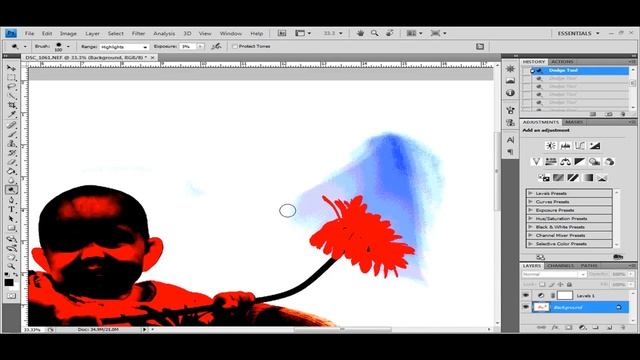
Task: Select the Type tool
Action: point(11,209)
